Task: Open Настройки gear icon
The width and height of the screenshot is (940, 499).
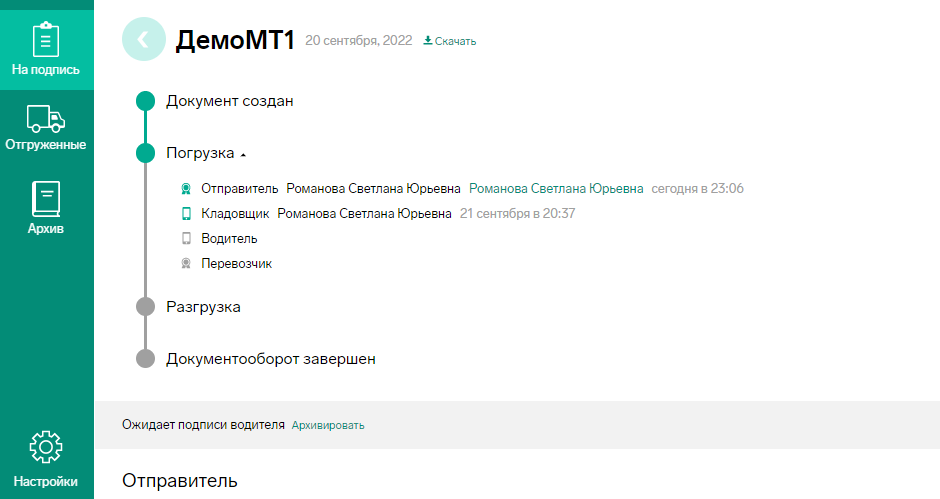Action: click(x=46, y=459)
